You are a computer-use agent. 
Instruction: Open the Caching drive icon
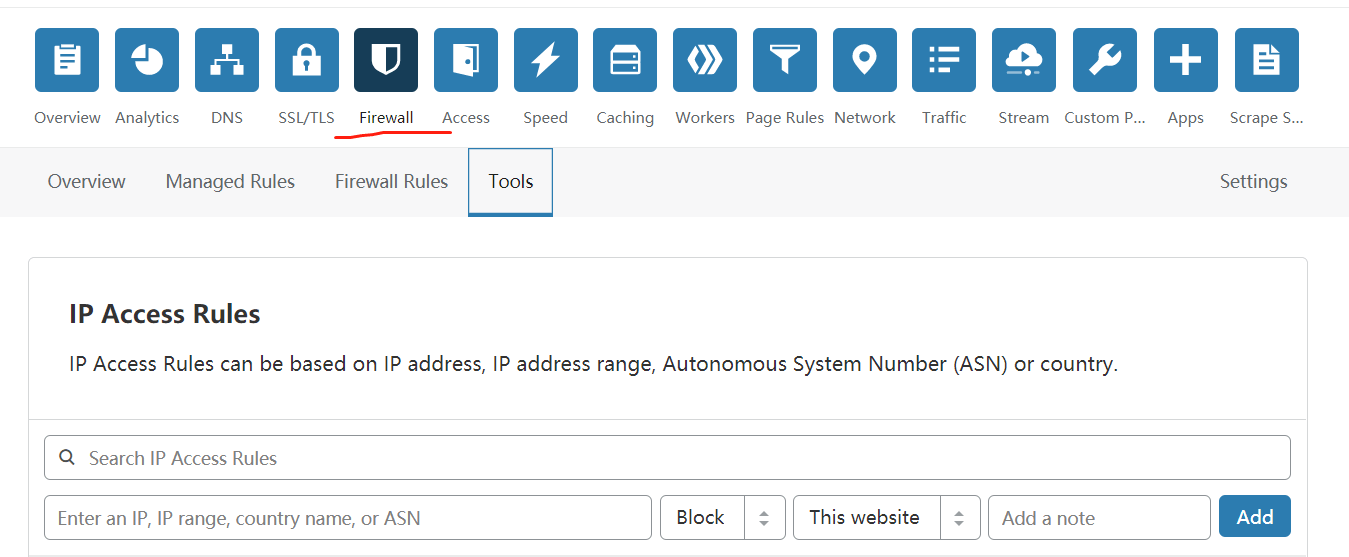625,60
